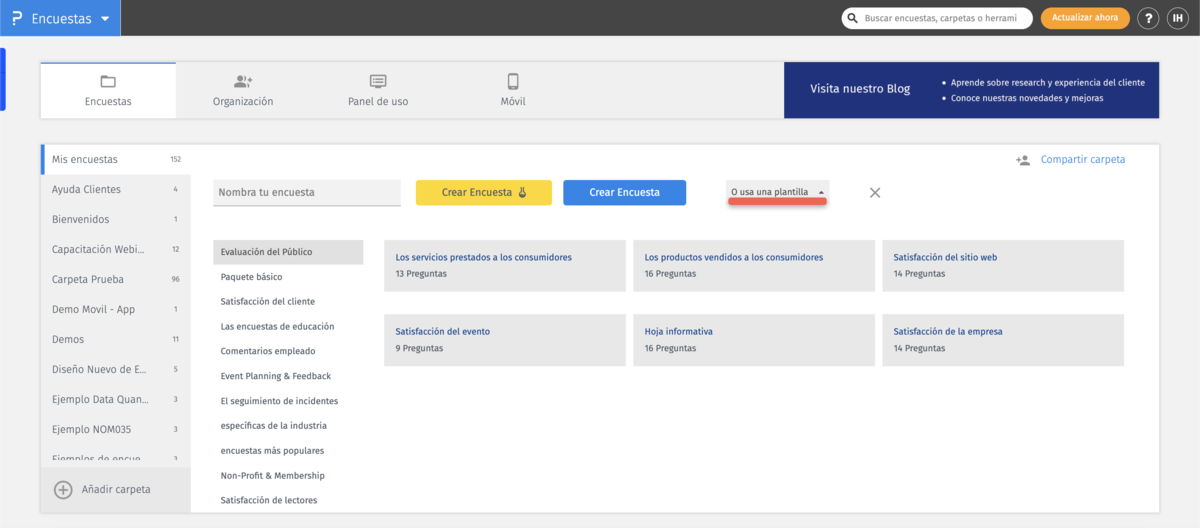Click the search magnifier icon

point(852,18)
